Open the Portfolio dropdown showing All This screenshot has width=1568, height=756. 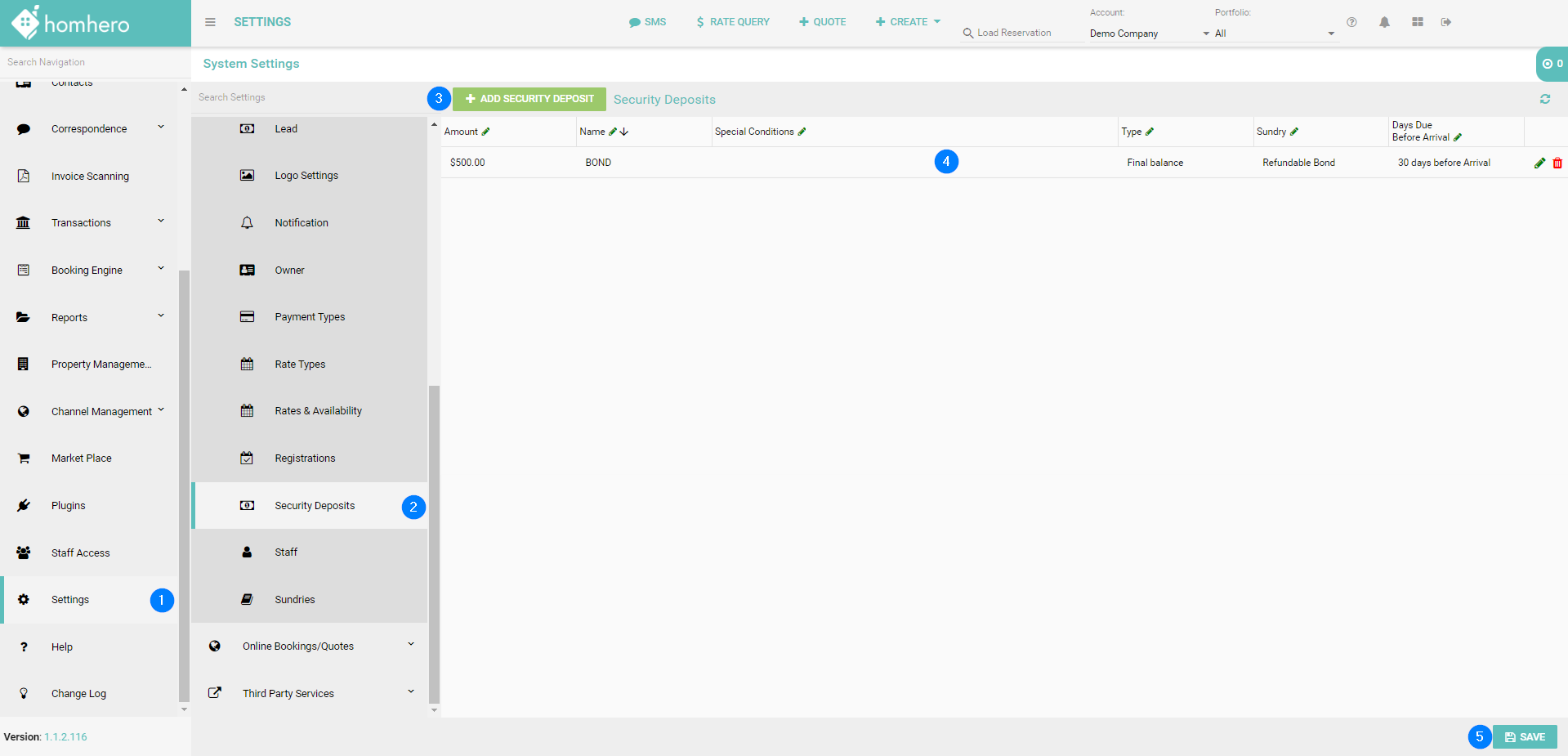pyautogui.click(x=1275, y=34)
